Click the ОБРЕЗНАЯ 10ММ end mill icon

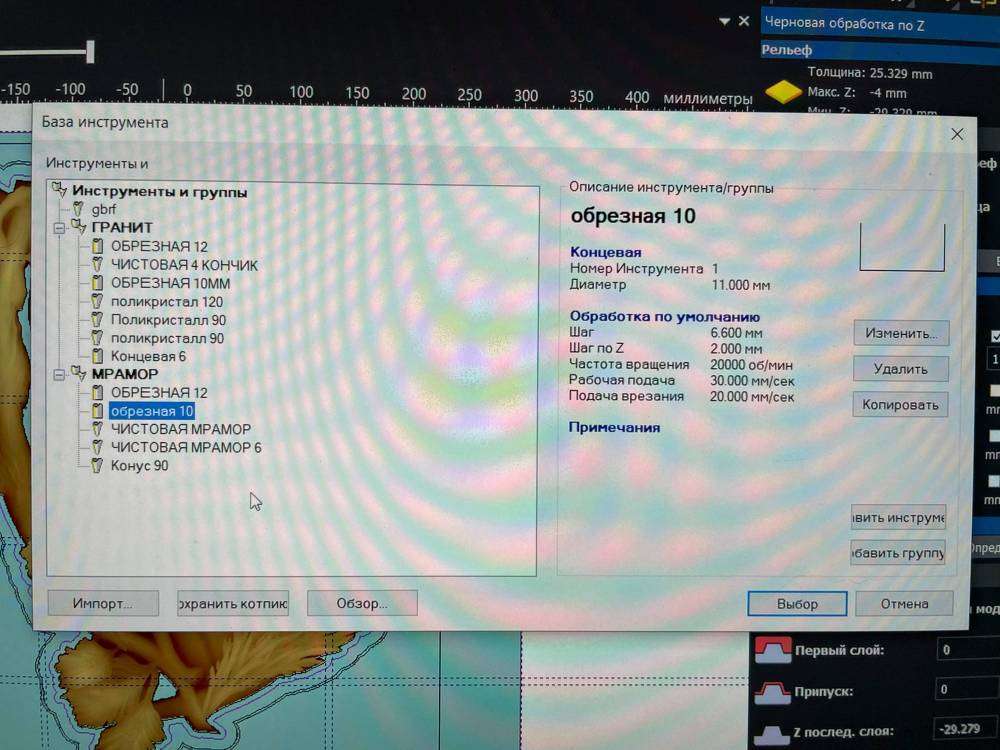point(97,283)
